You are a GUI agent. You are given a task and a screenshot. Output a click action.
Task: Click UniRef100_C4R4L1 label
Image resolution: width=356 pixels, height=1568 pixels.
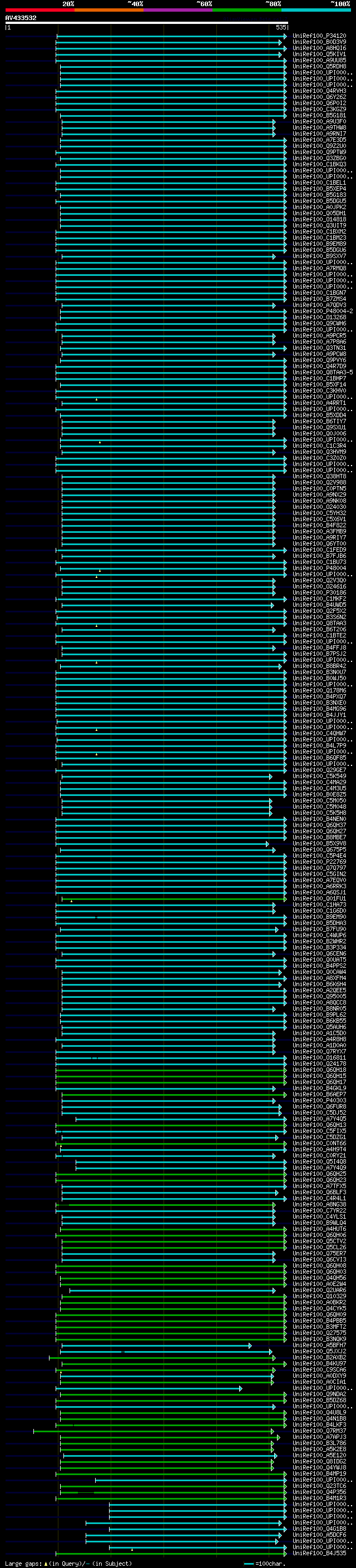pos(319,1199)
